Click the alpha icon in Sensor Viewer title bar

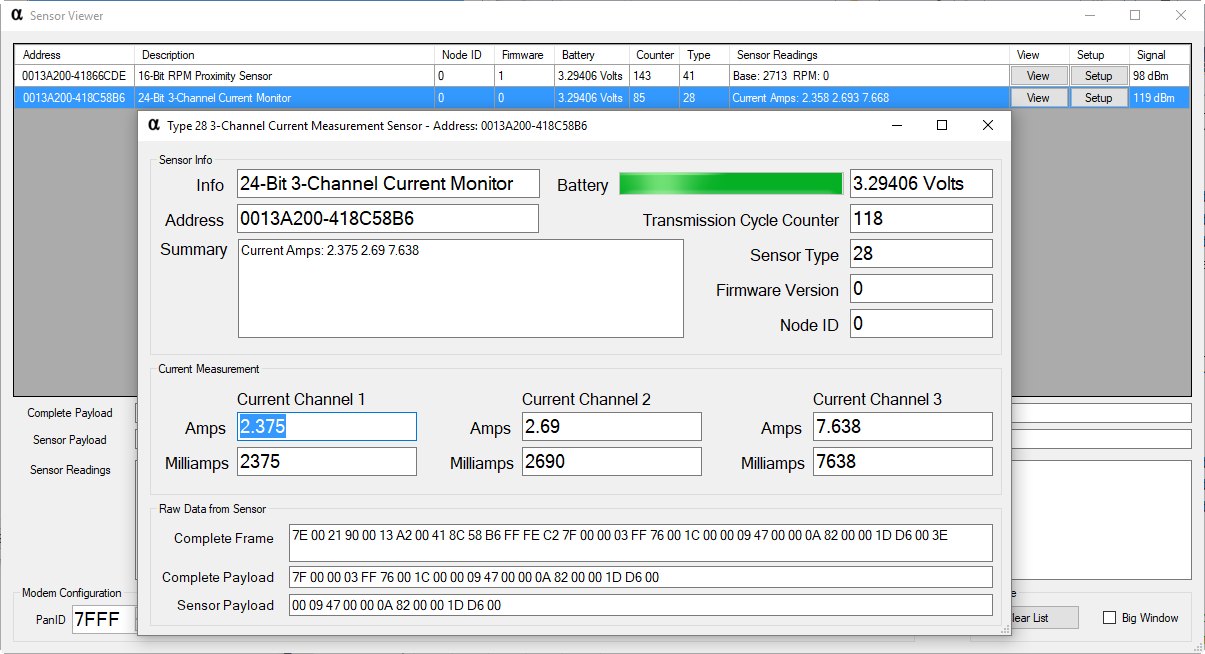[17, 15]
